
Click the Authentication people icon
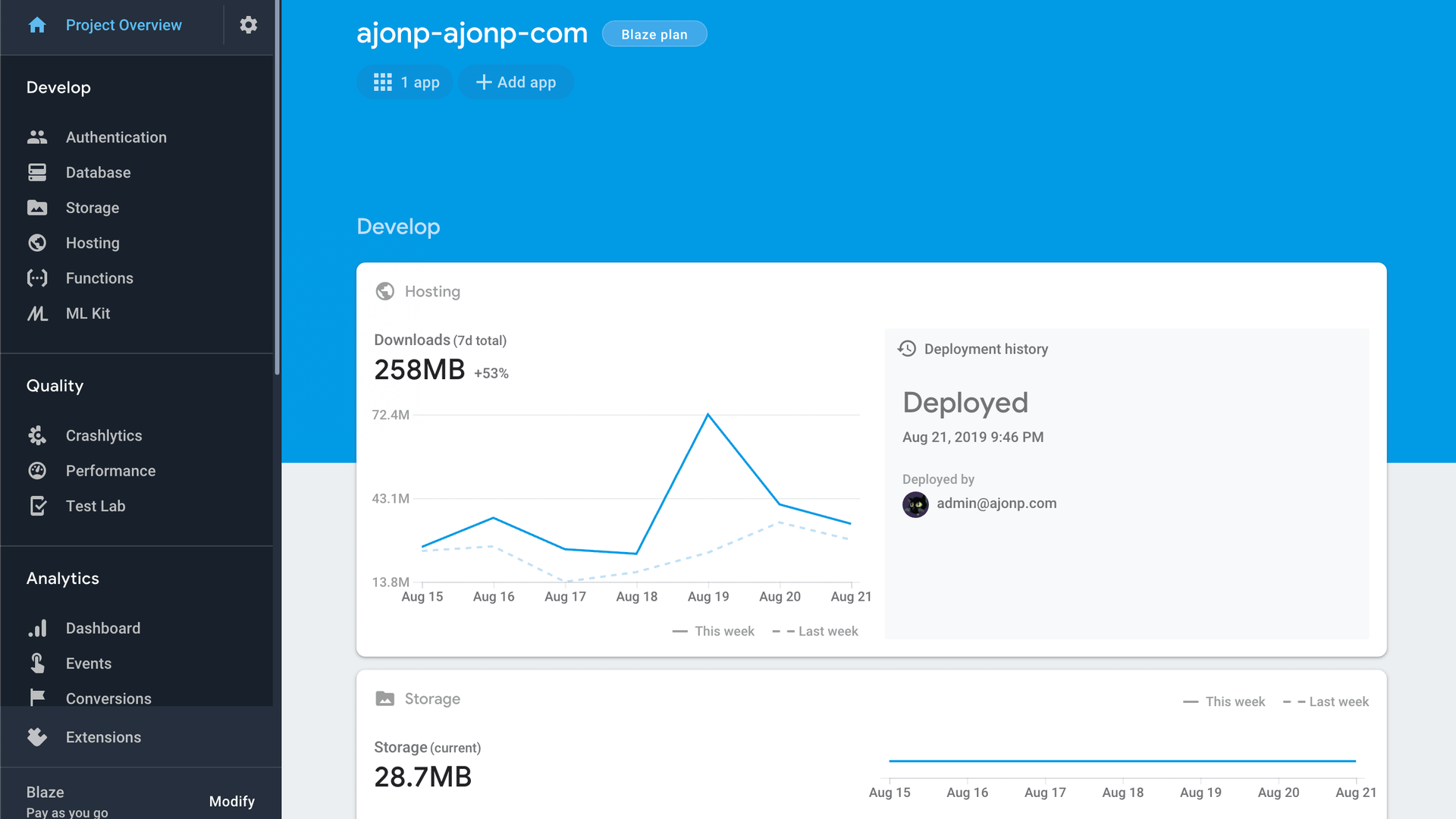[37, 137]
